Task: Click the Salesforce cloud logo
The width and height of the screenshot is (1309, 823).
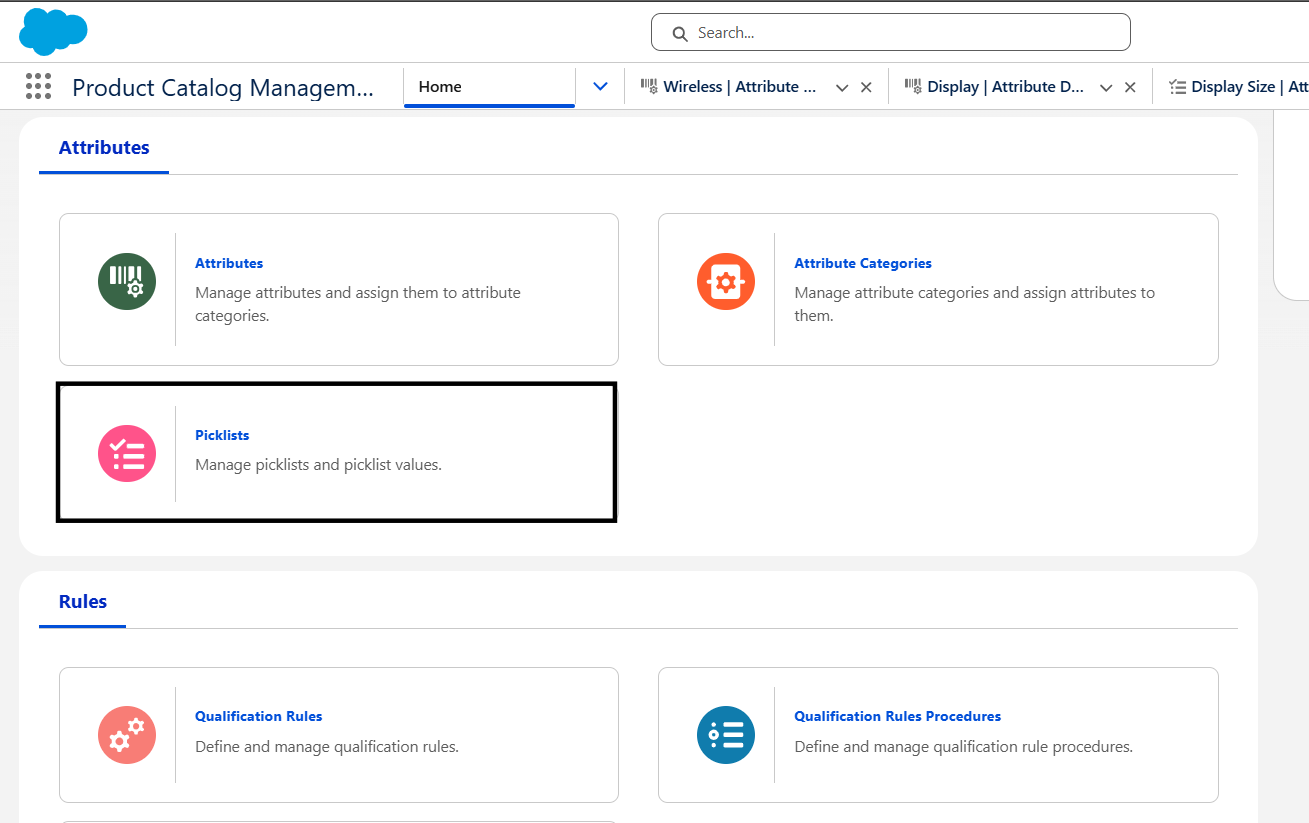Action: [53, 31]
